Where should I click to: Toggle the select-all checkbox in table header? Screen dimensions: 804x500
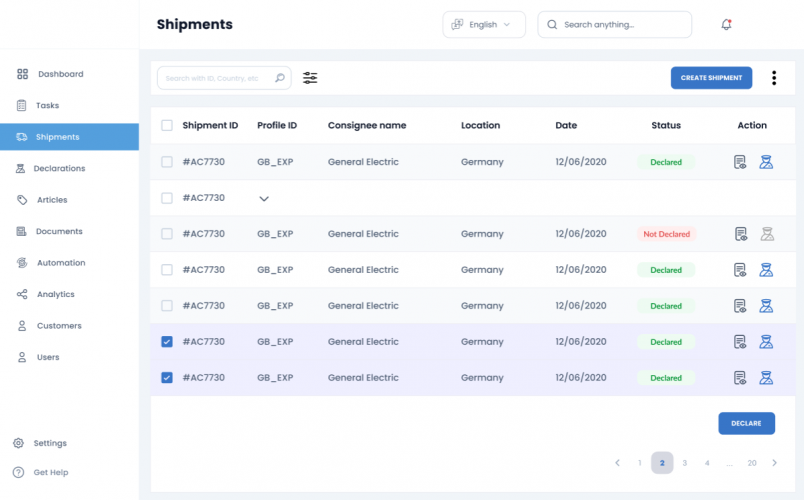pyautogui.click(x=167, y=126)
